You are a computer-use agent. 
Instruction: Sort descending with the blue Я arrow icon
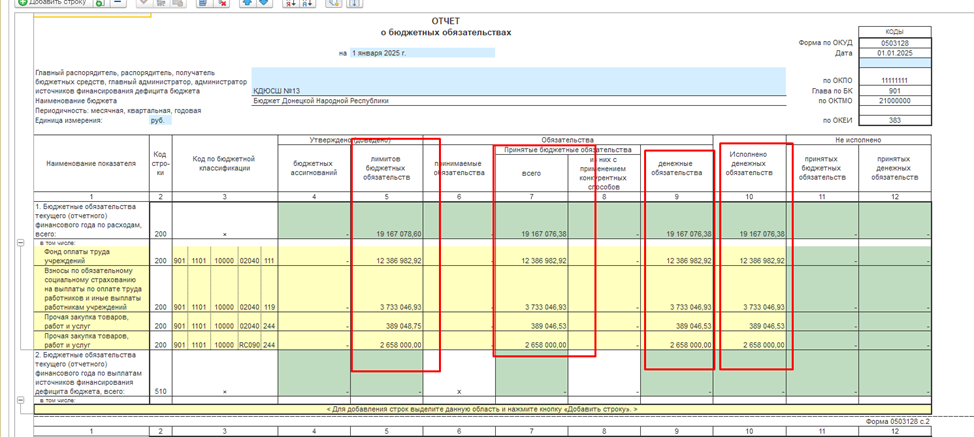coord(307,2)
